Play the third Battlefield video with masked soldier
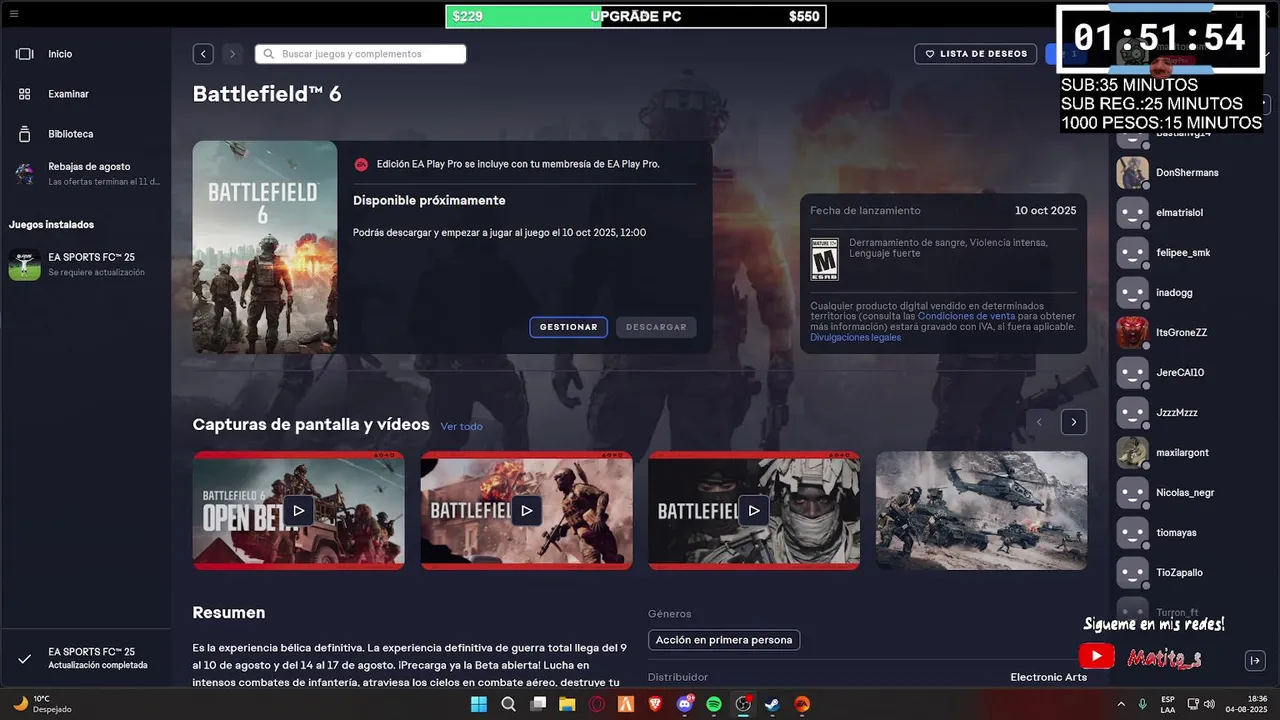The image size is (1280, 720). point(754,510)
